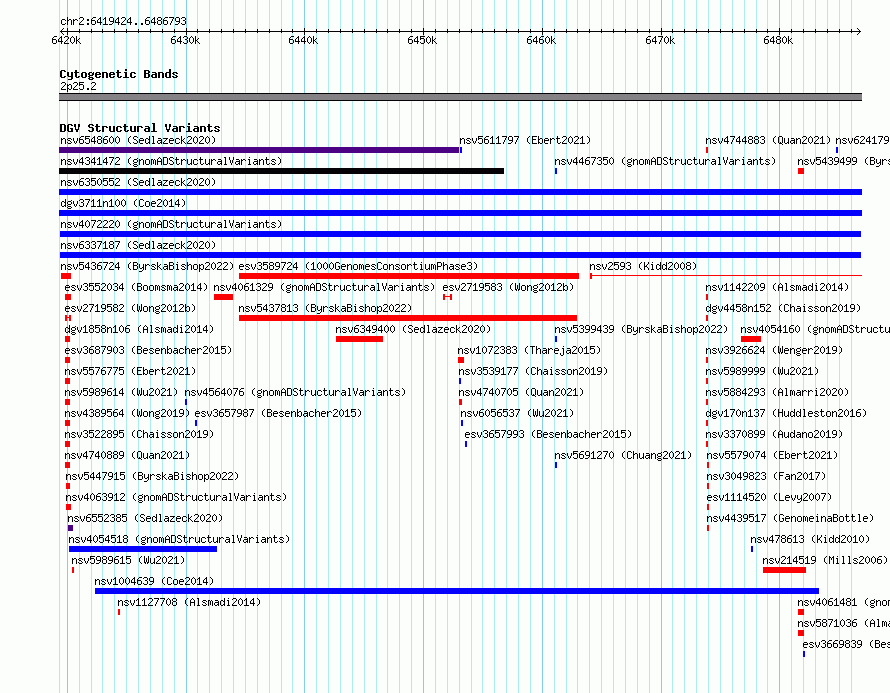Click nsv4054518 (gnomADStructuralVariants) label
The image size is (890, 693).
179,539
